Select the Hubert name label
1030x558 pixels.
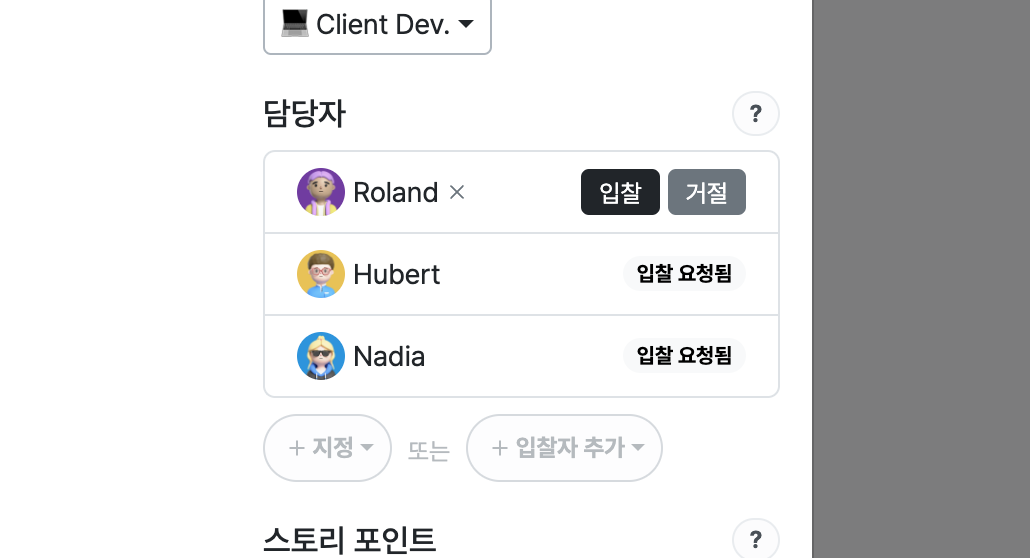coord(397,275)
